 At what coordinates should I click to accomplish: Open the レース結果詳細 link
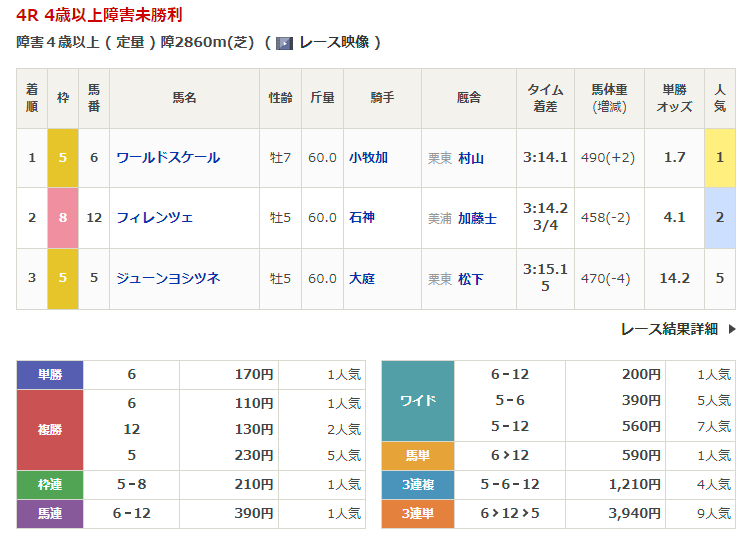point(668,328)
